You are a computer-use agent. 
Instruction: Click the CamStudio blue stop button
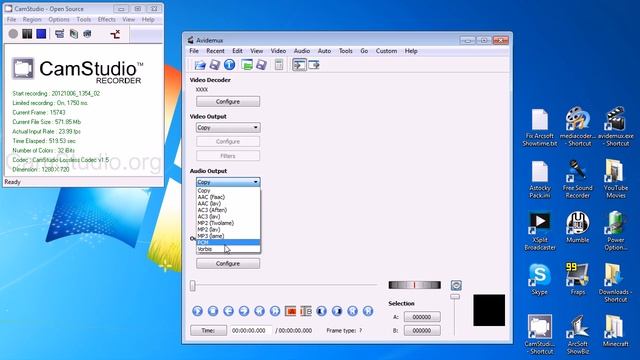(41, 34)
